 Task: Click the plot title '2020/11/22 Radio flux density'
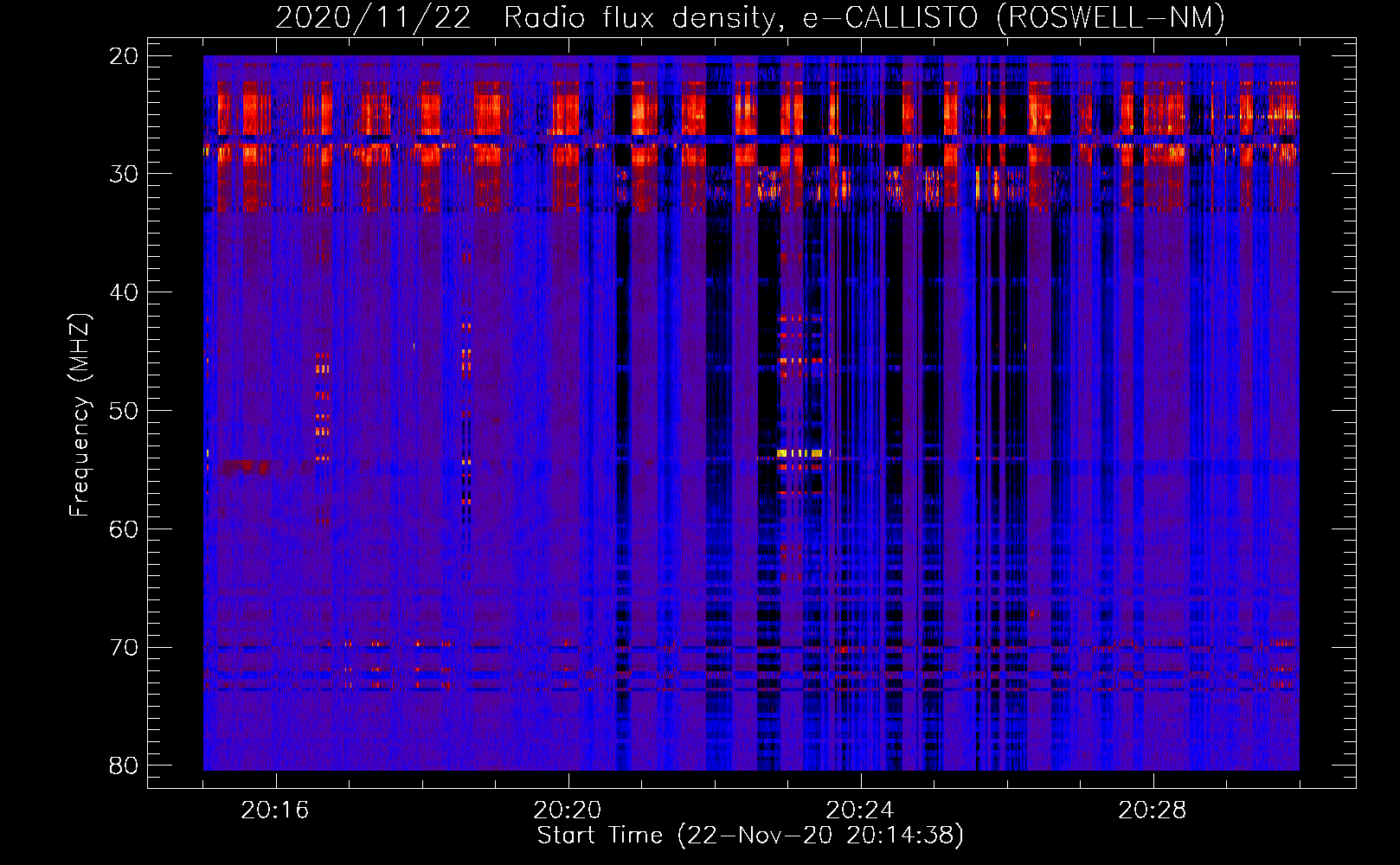click(750, 18)
